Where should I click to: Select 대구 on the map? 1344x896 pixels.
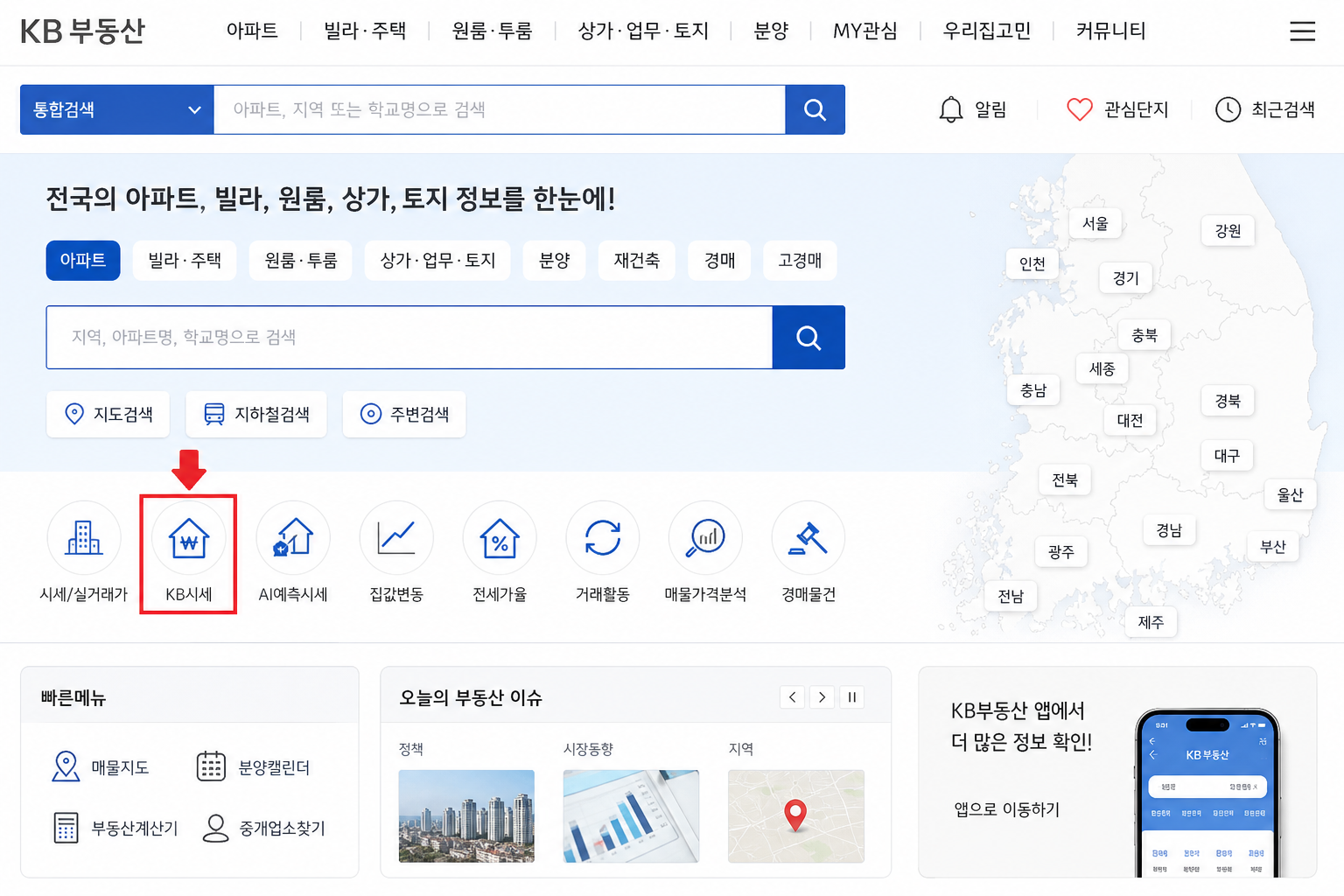click(1228, 456)
